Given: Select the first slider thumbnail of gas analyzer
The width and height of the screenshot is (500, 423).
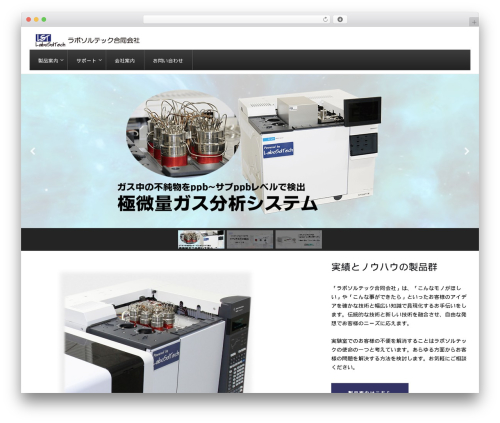Looking at the screenshot, I should point(201,239).
